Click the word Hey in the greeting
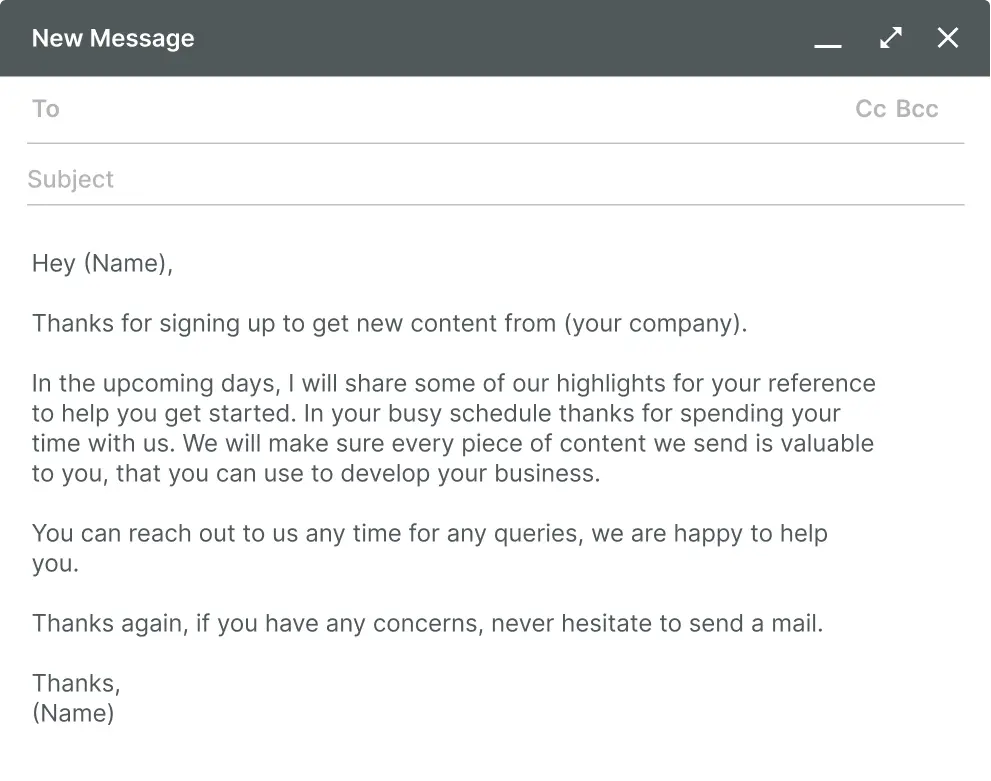 [x=54, y=263]
